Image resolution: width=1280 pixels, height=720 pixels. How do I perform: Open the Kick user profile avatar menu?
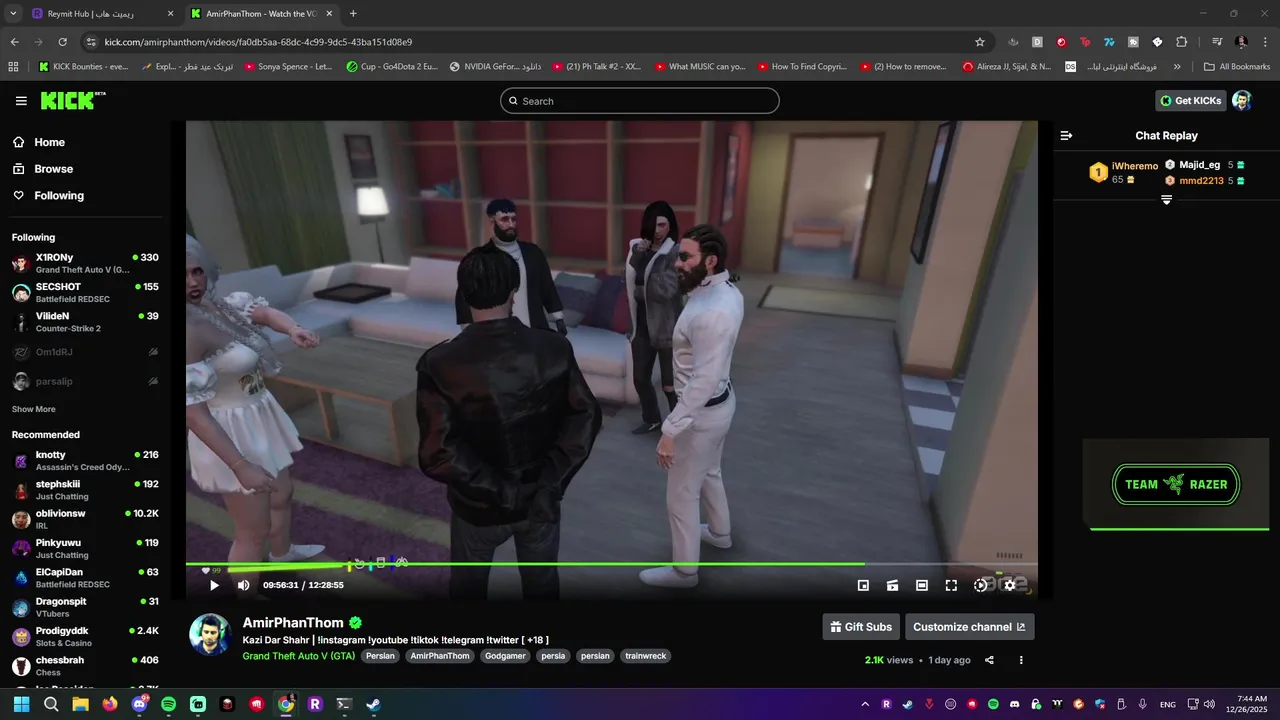coord(1242,101)
